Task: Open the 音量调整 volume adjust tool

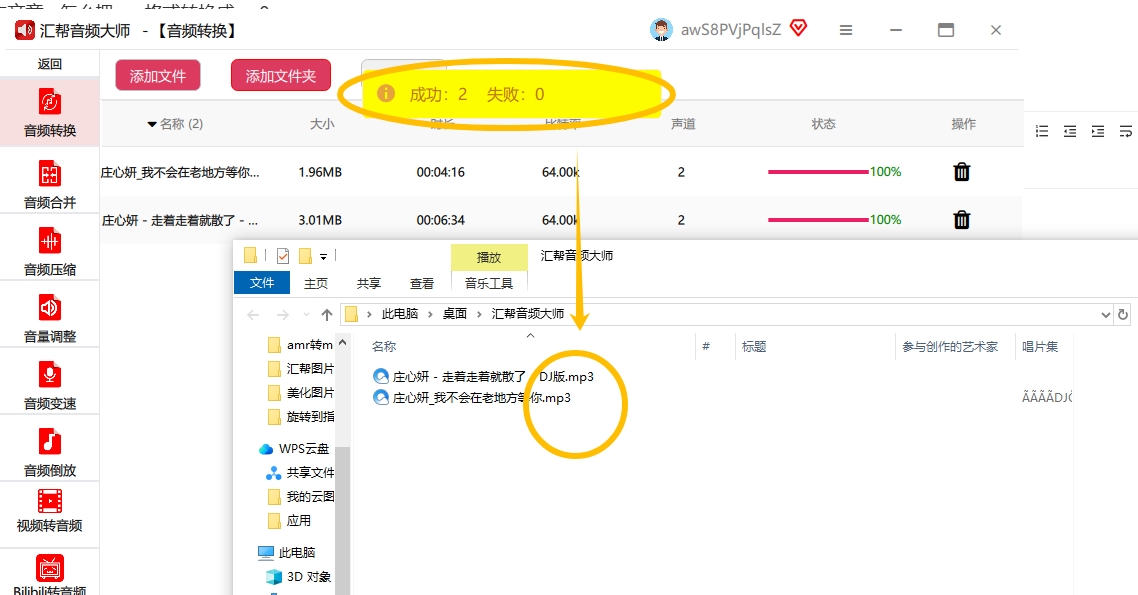Action: click(49, 317)
